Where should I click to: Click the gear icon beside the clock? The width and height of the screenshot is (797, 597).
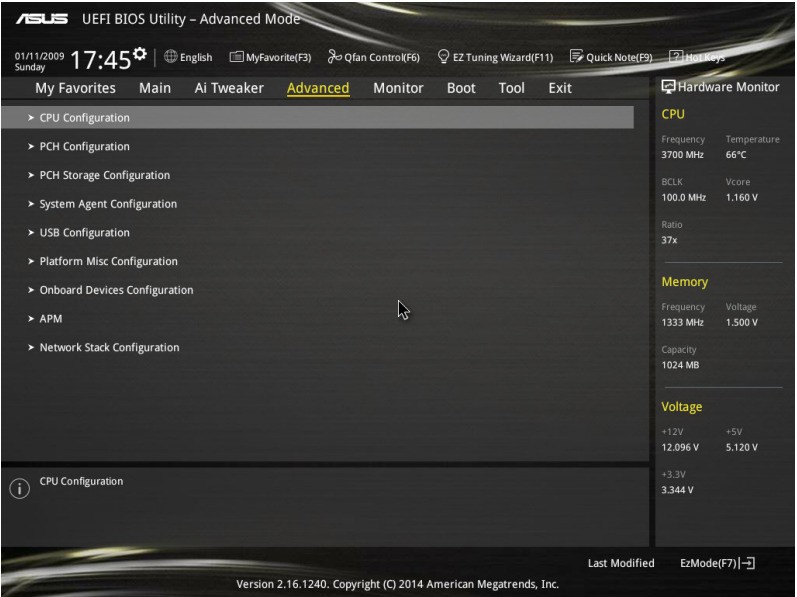click(x=140, y=53)
